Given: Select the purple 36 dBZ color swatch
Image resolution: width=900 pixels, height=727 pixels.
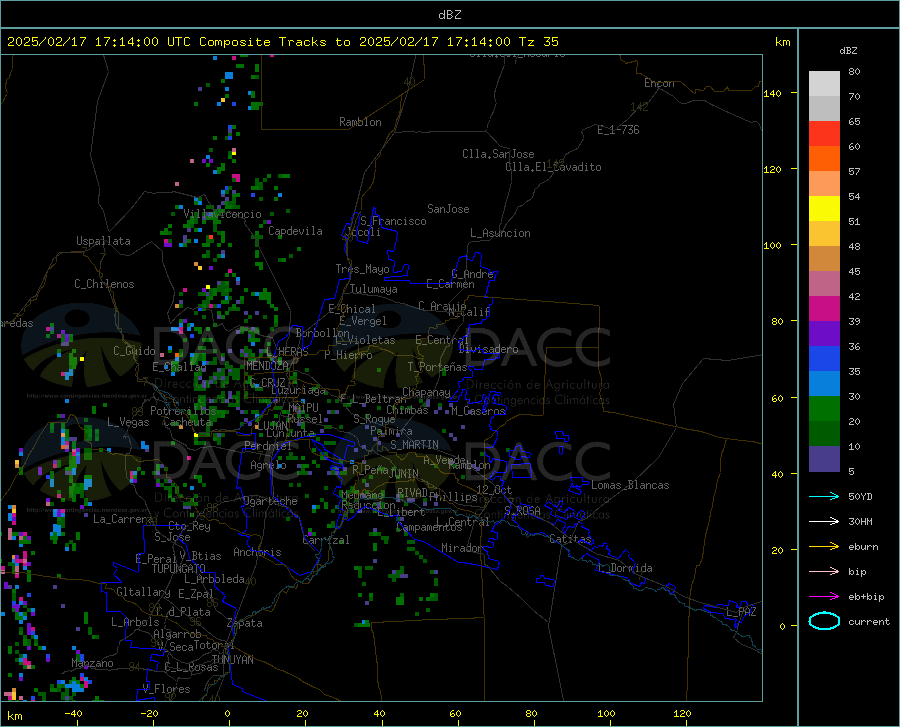Looking at the screenshot, I should [824, 334].
